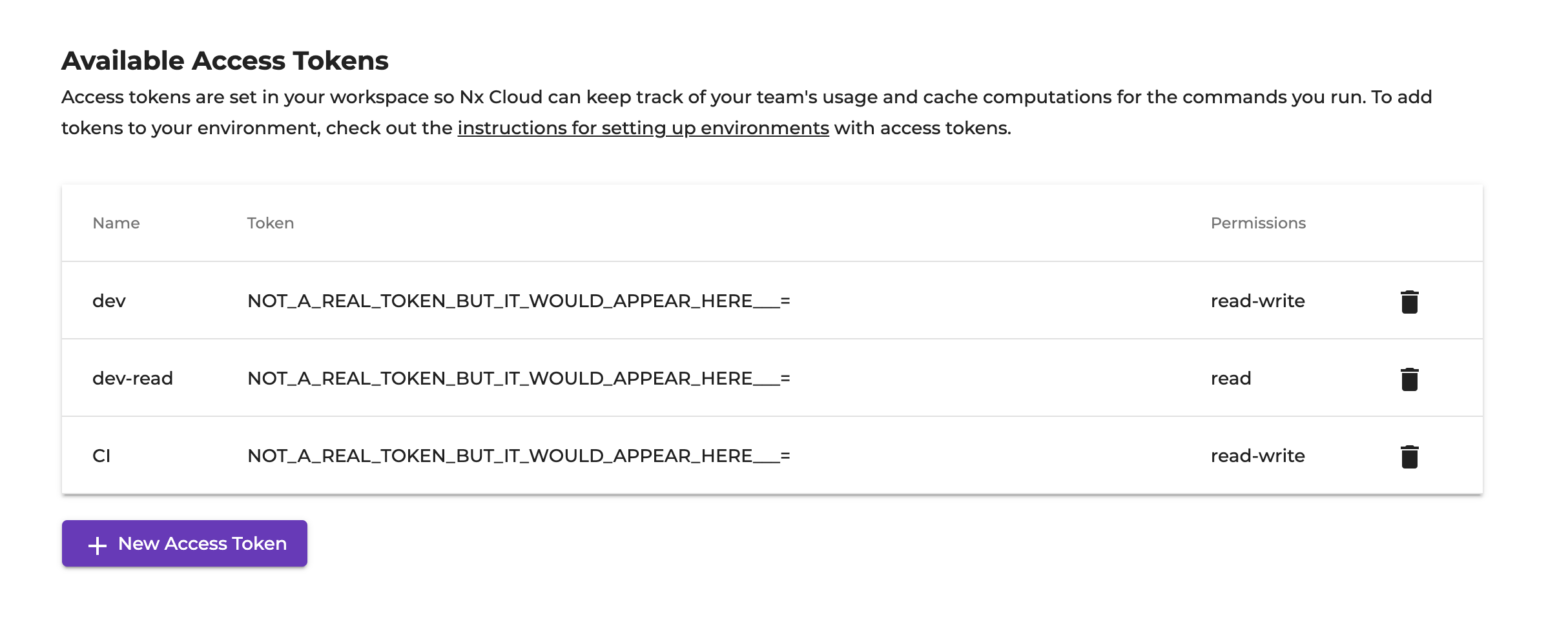The height and width of the screenshot is (635, 1568).
Task: Delete the CI access token
Action: pyautogui.click(x=1409, y=456)
